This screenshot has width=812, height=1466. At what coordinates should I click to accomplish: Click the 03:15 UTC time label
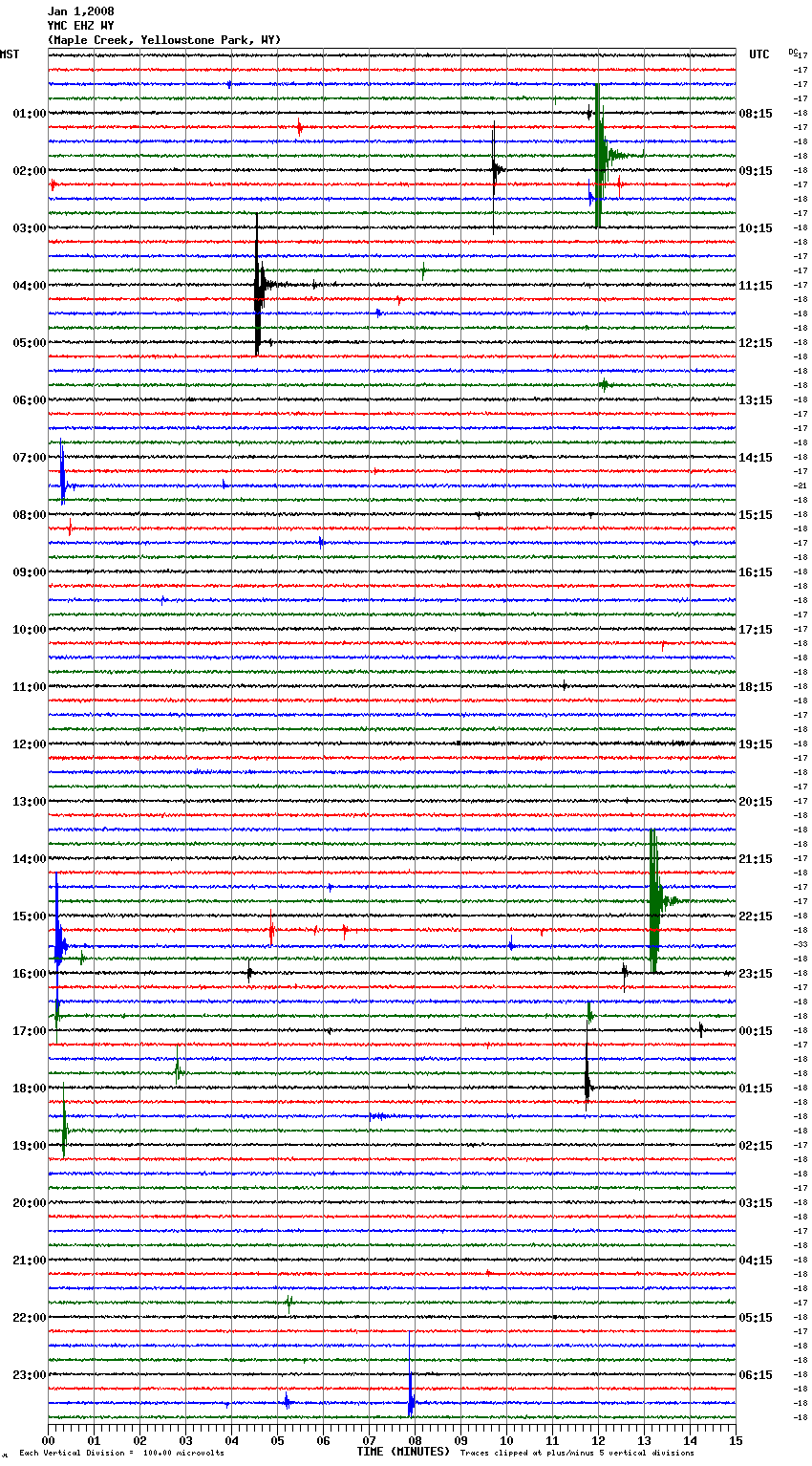[756, 1203]
